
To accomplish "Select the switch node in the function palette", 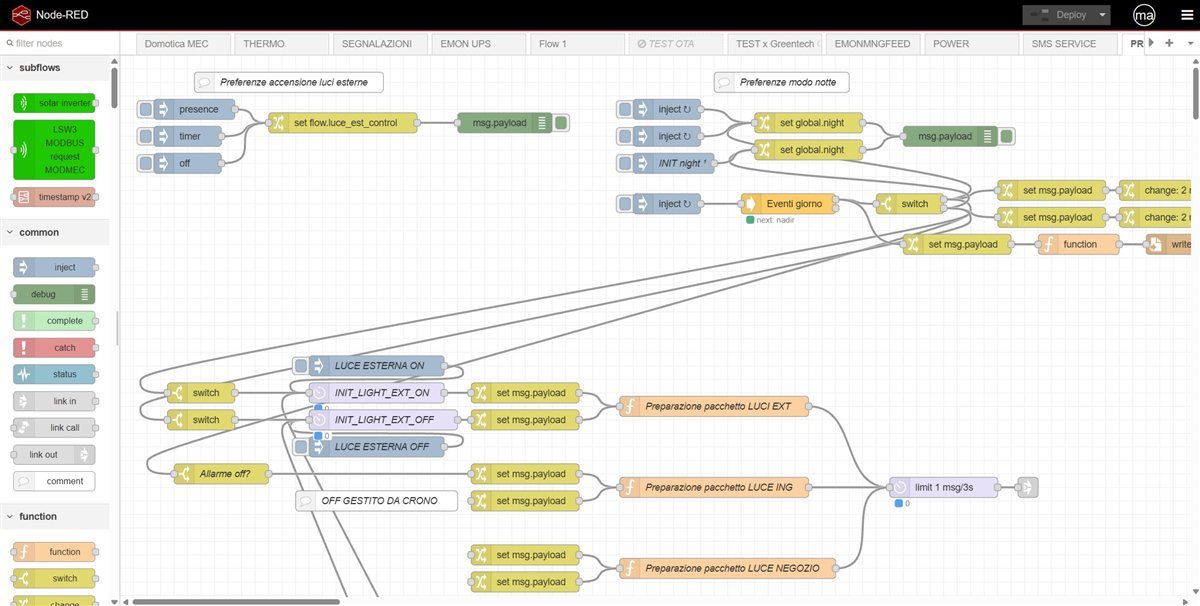I will (x=55, y=578).
